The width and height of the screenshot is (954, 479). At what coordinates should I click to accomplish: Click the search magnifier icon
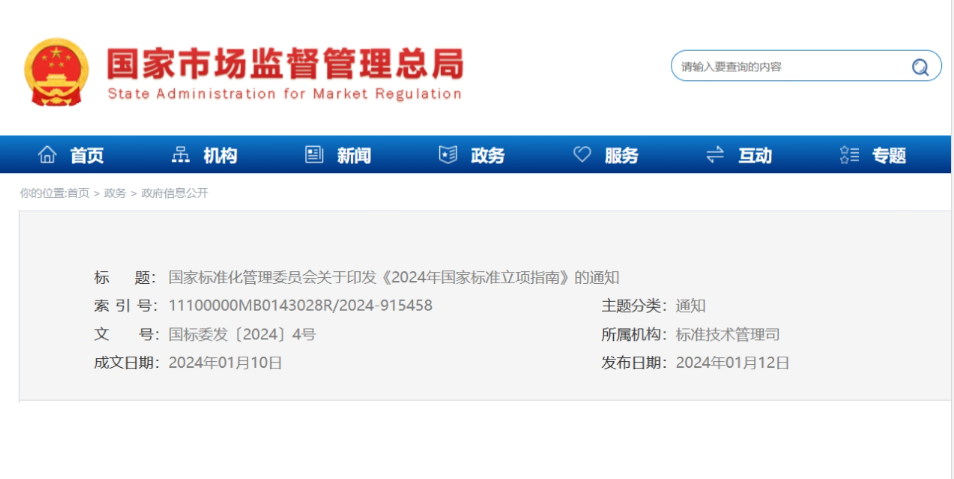920,67
